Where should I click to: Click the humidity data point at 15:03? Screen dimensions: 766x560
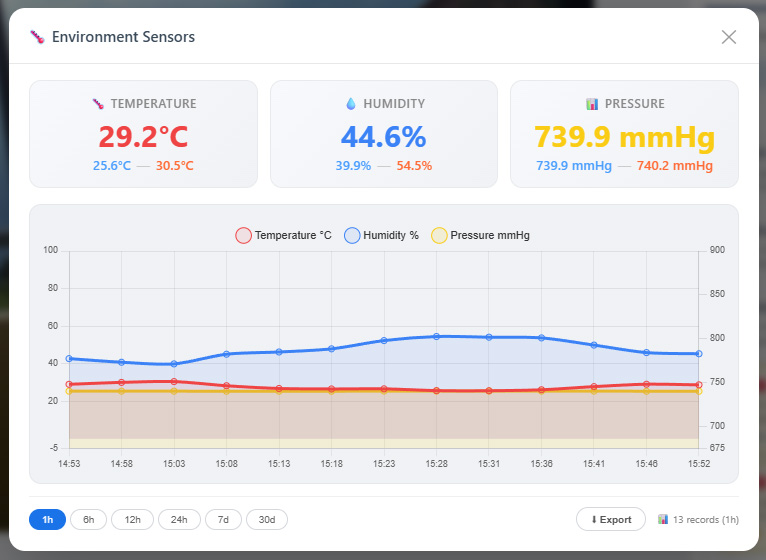[174, 364]
